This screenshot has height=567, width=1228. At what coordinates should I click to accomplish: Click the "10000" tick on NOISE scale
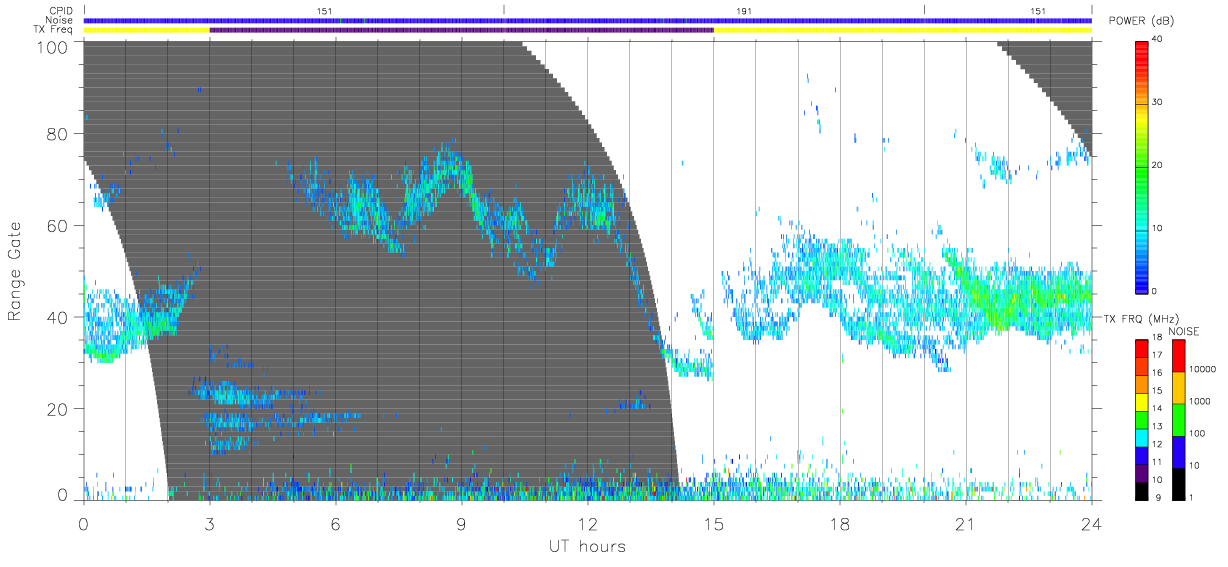pyautogui.click(x=1203, y=368)
